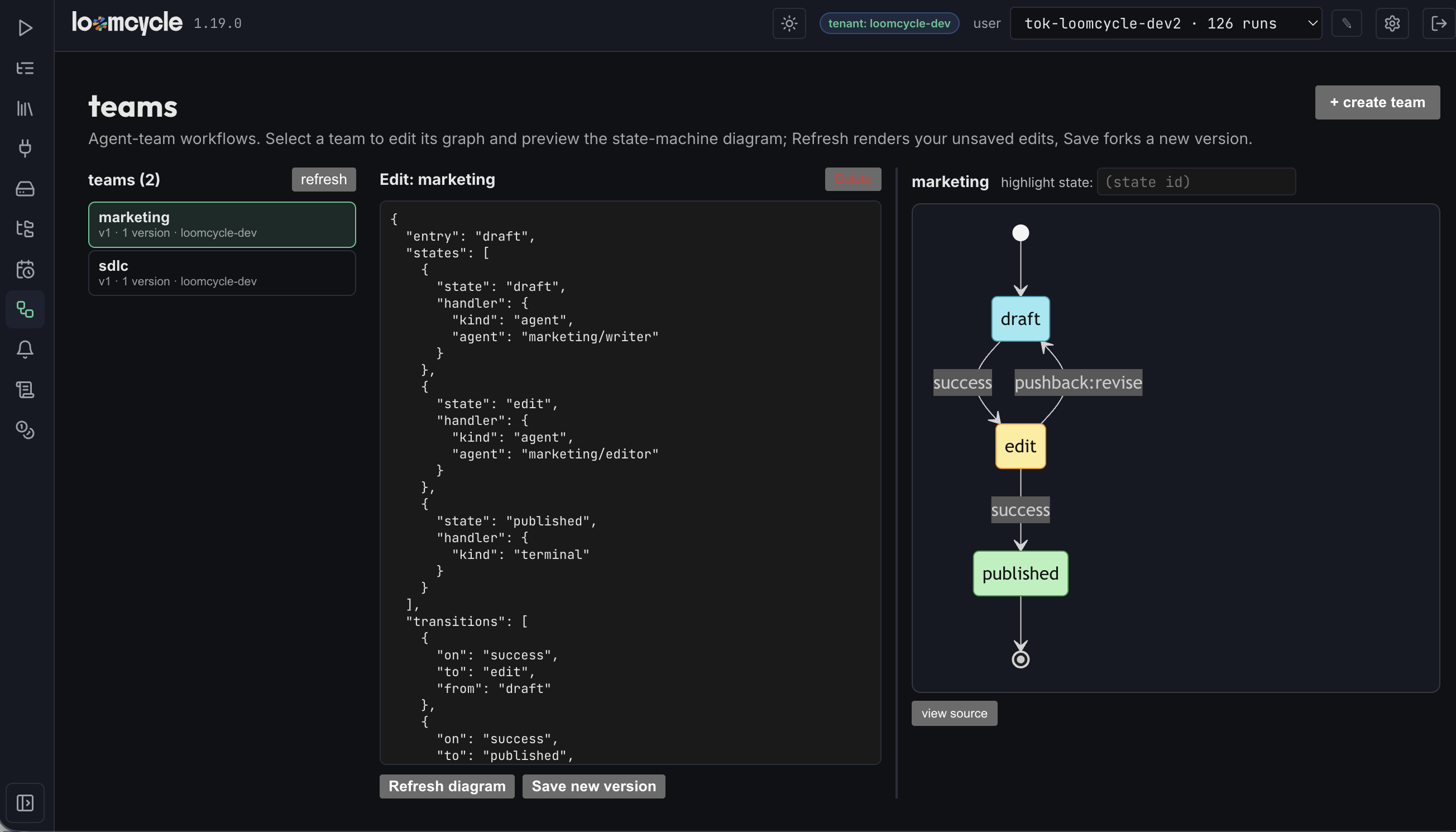Image resolution: width=1456 pixels, height=832 pixels.
Task: Click the tenant loomcycle-dev badge
Action: pos(889,23)
